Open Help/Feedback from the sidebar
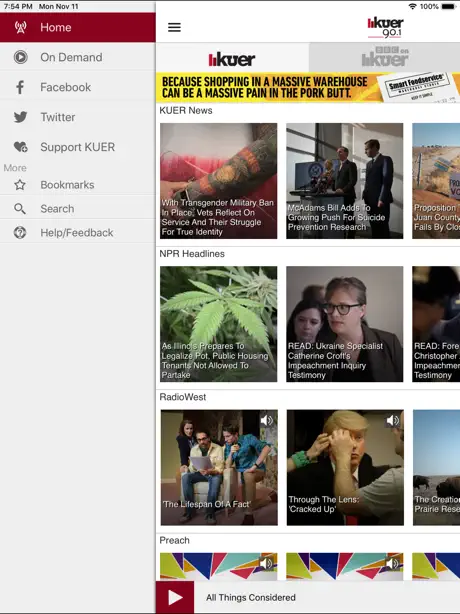 coord(78,233)
